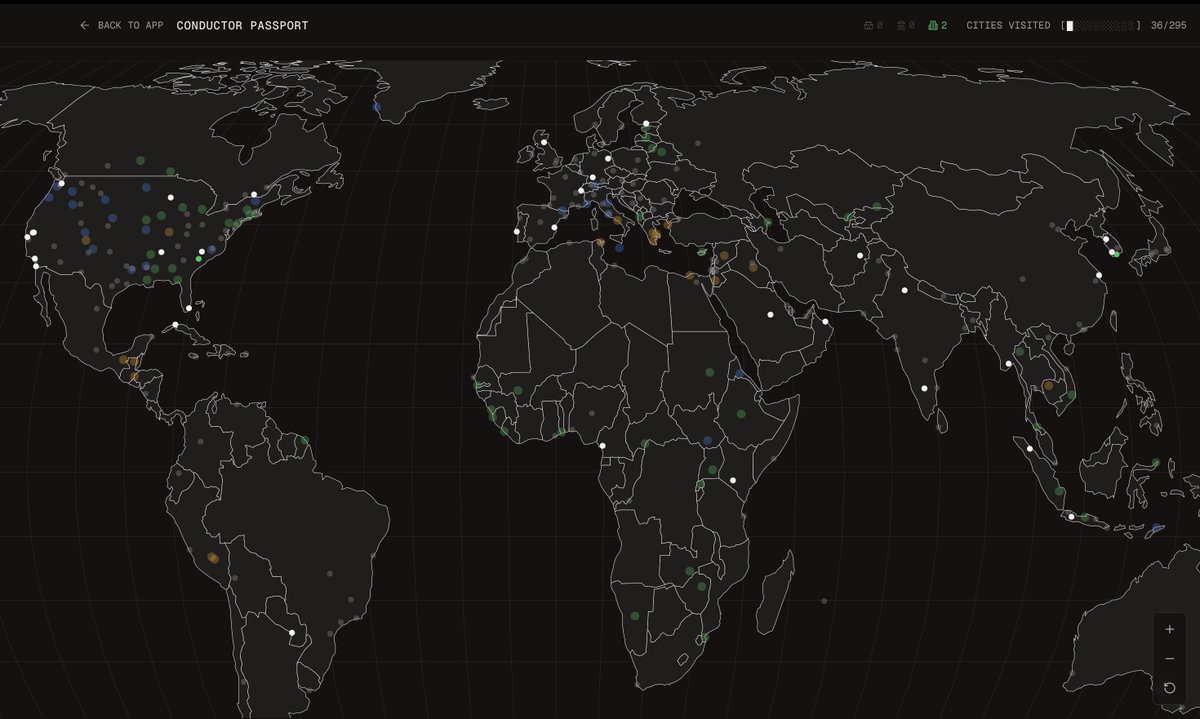Select the Conductor Passport title
This screenshot has height=719, width=1200.
(x=242, y=25)
